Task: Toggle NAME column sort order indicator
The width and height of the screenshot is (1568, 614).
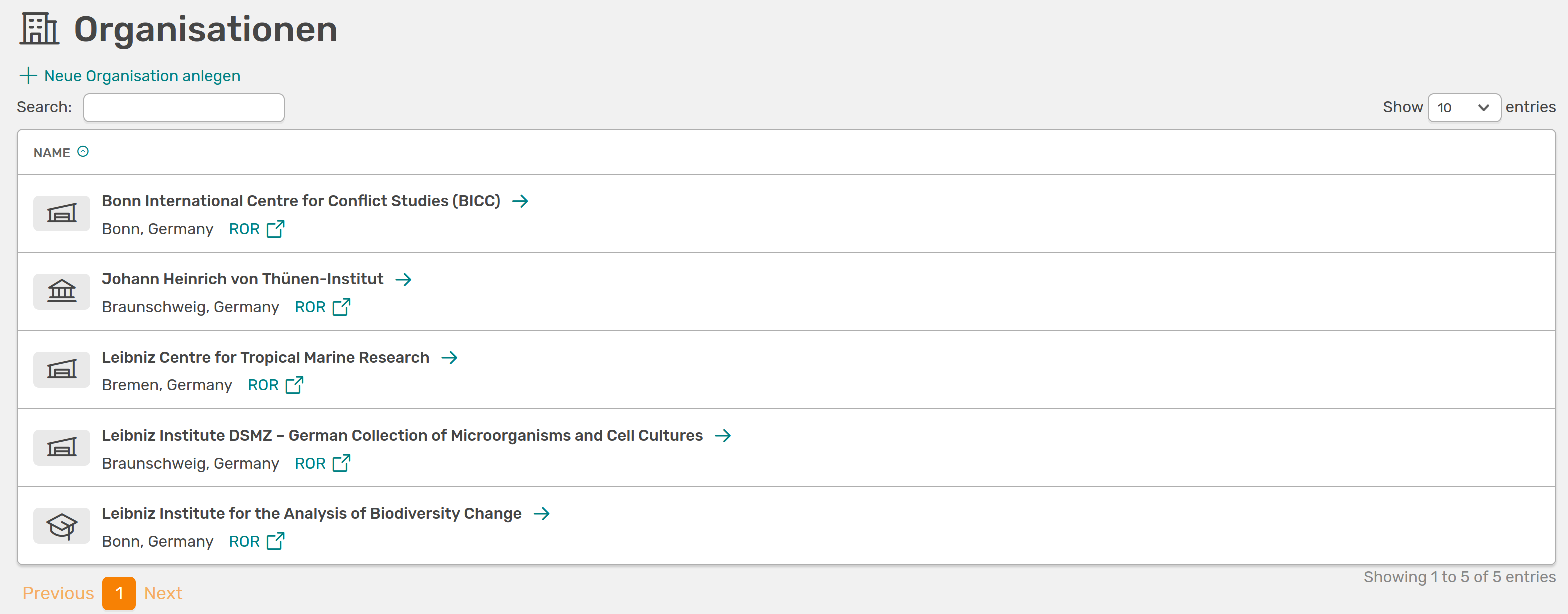Action: pos(83,152)
